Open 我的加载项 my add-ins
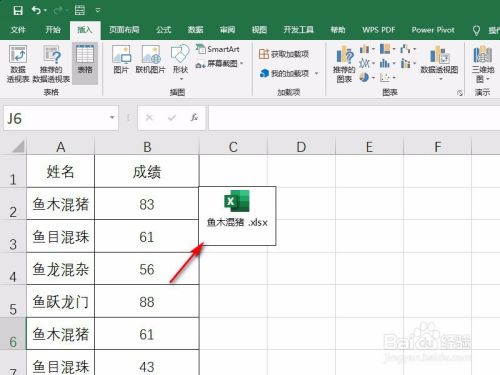Image resolution: width=500 pixels, height=375 pixels. 284,73
